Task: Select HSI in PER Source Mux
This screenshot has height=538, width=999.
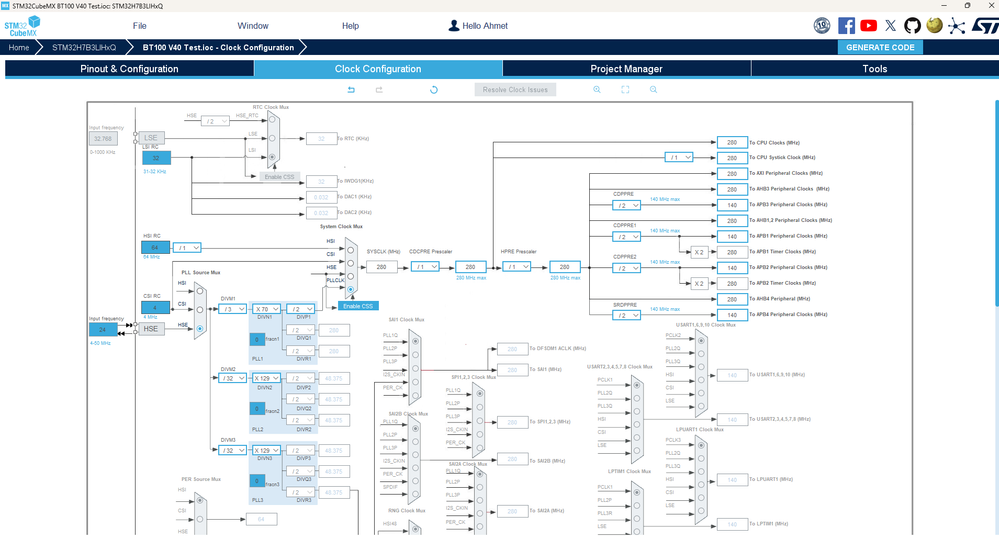Action: (200, 500)
